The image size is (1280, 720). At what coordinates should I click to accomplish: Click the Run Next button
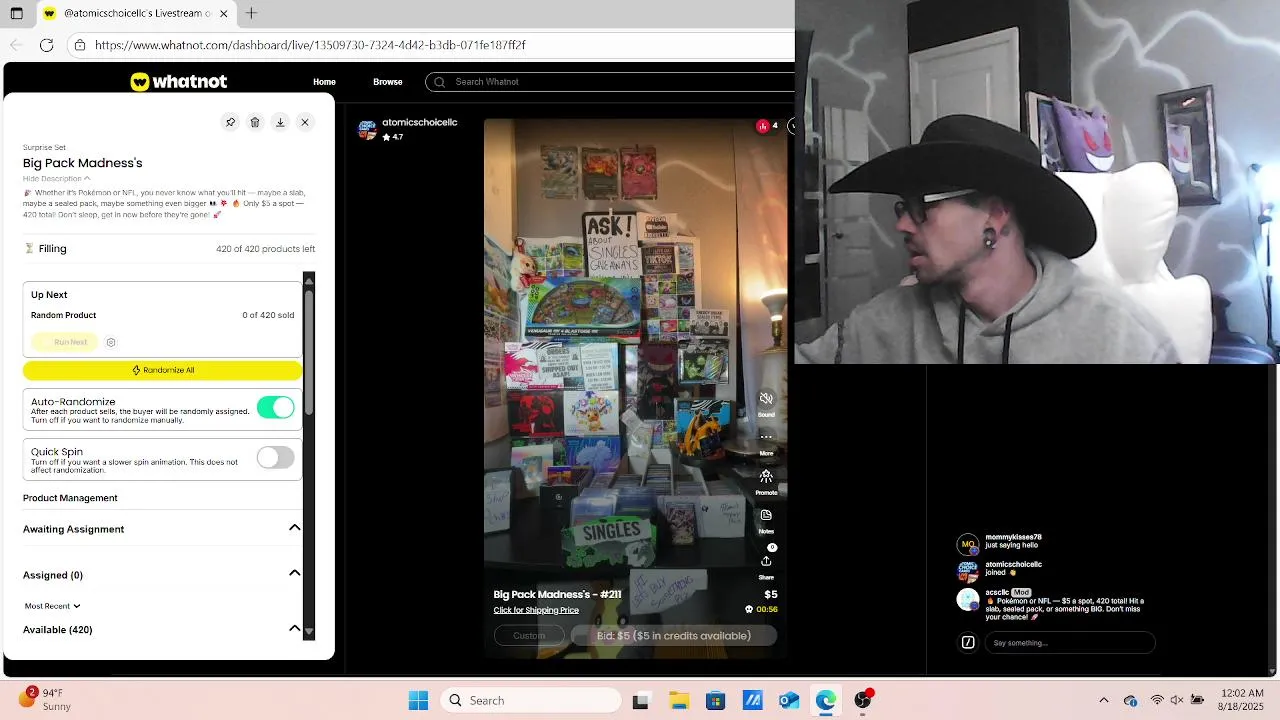65,342
